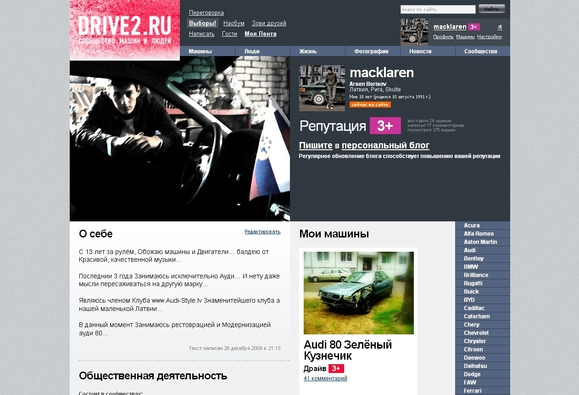This screenshot has width=579, height=395.
Task: Click the DRIVE2.RU logo
Action: [x=125, y=30]
